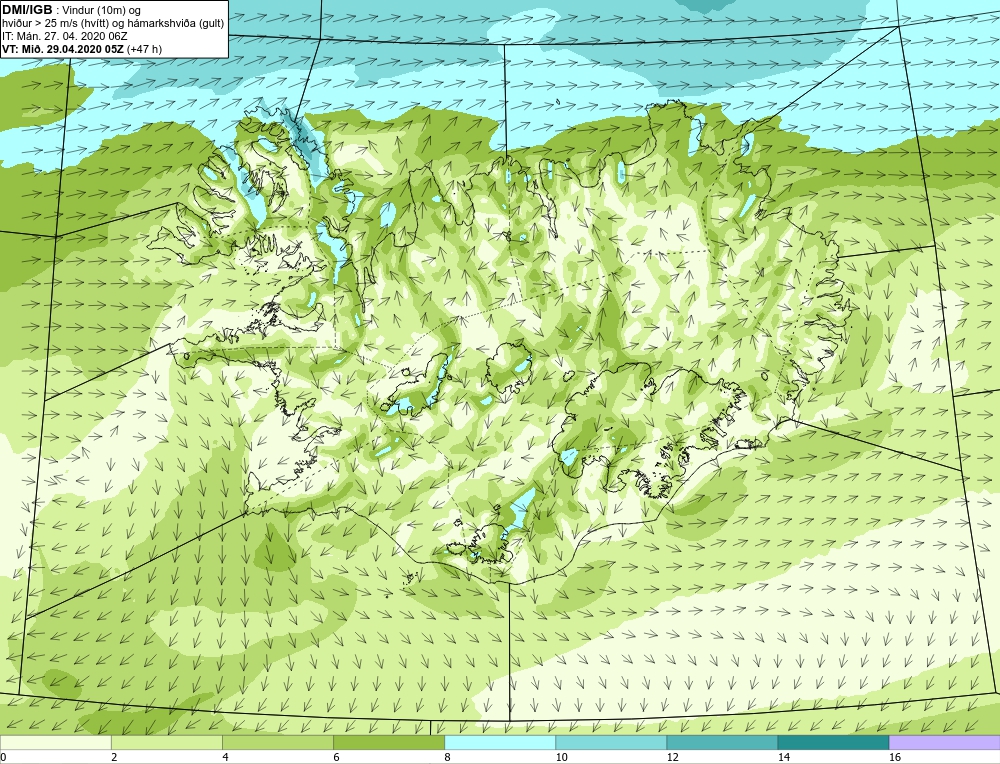This screenshot has height=764, width=1000.
Task: Click the 14–16 m/s dark teal swatch
Action: coord(833,742)
